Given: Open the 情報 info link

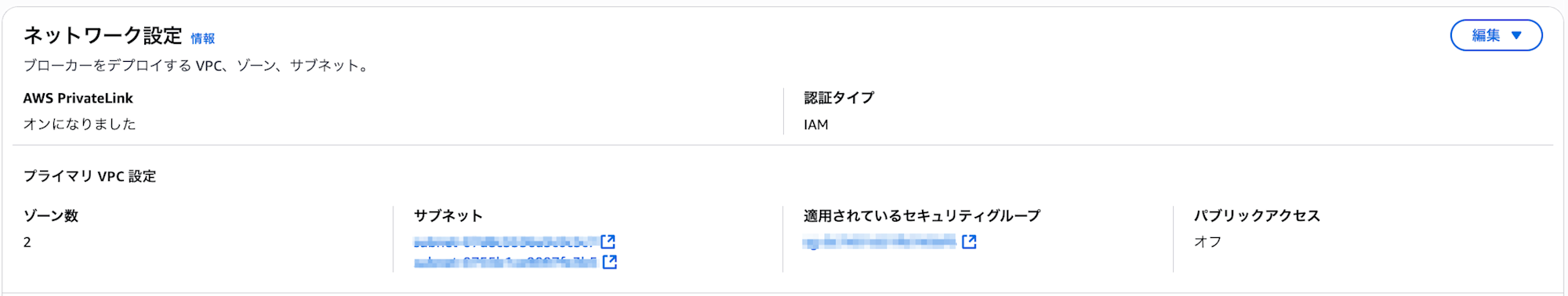Looking at the screenshot, I should 203,38.
